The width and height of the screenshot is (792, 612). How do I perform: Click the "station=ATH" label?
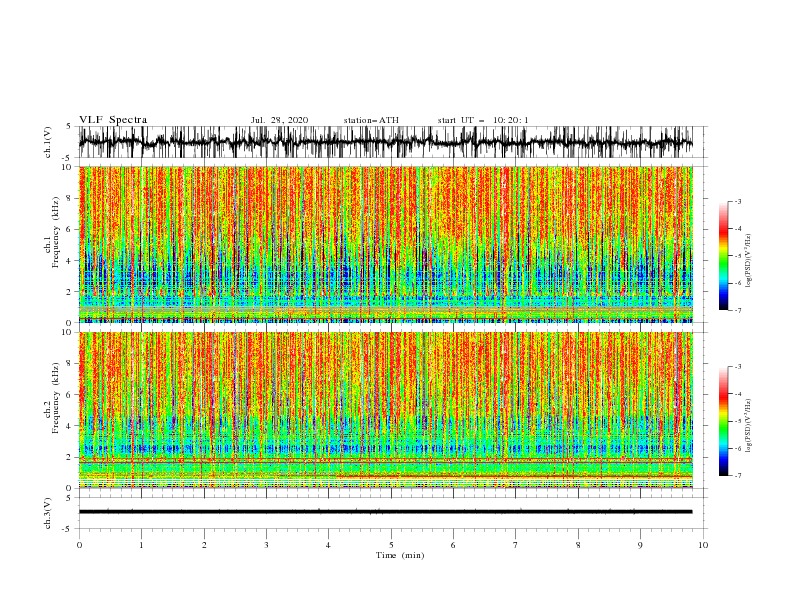(x=371, y=120)
